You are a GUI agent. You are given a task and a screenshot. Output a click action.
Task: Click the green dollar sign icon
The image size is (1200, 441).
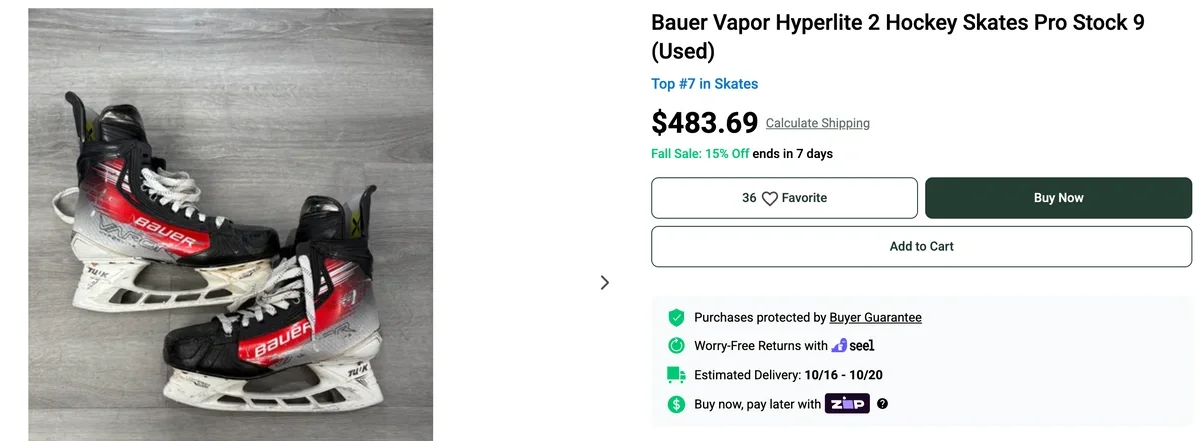point(676,404)
